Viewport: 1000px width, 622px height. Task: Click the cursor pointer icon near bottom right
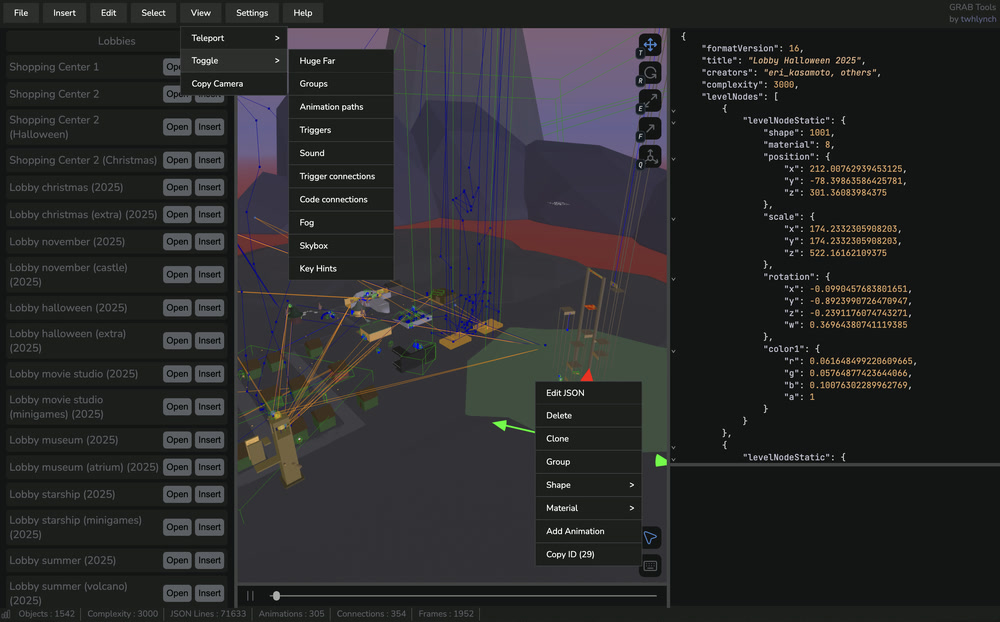point(650,537)
